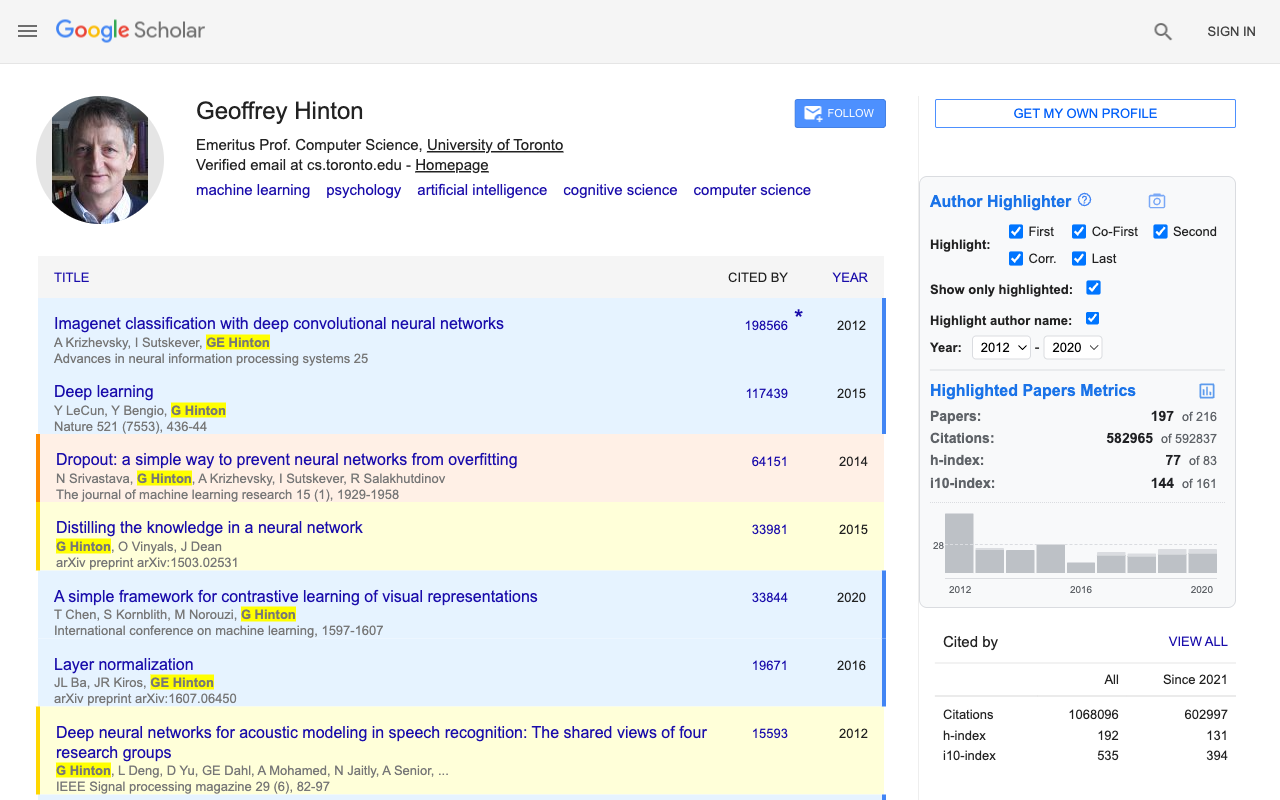Toggle the Second author checkbox
Viewport: 1280px width, 800px height.
coord(1160,231)
